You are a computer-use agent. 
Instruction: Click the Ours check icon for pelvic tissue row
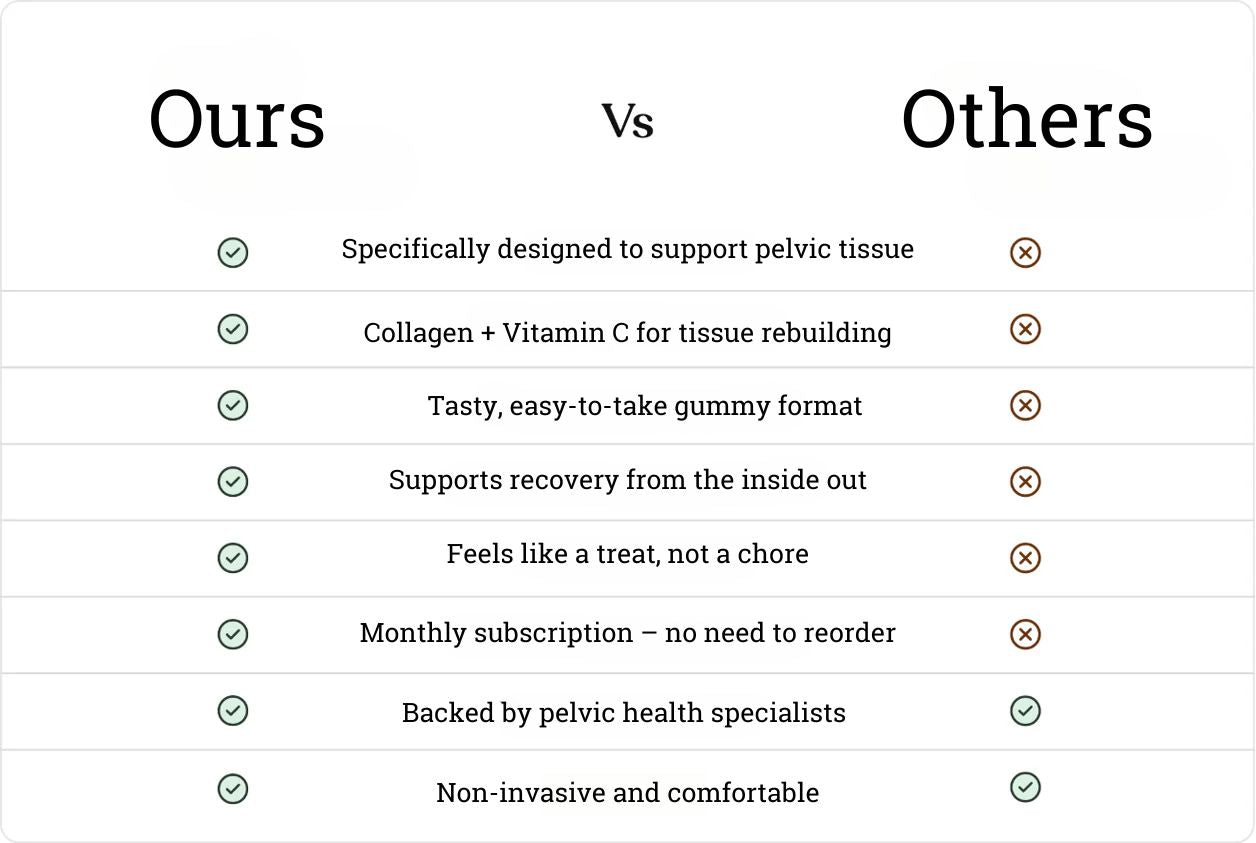tap(233, 253)
